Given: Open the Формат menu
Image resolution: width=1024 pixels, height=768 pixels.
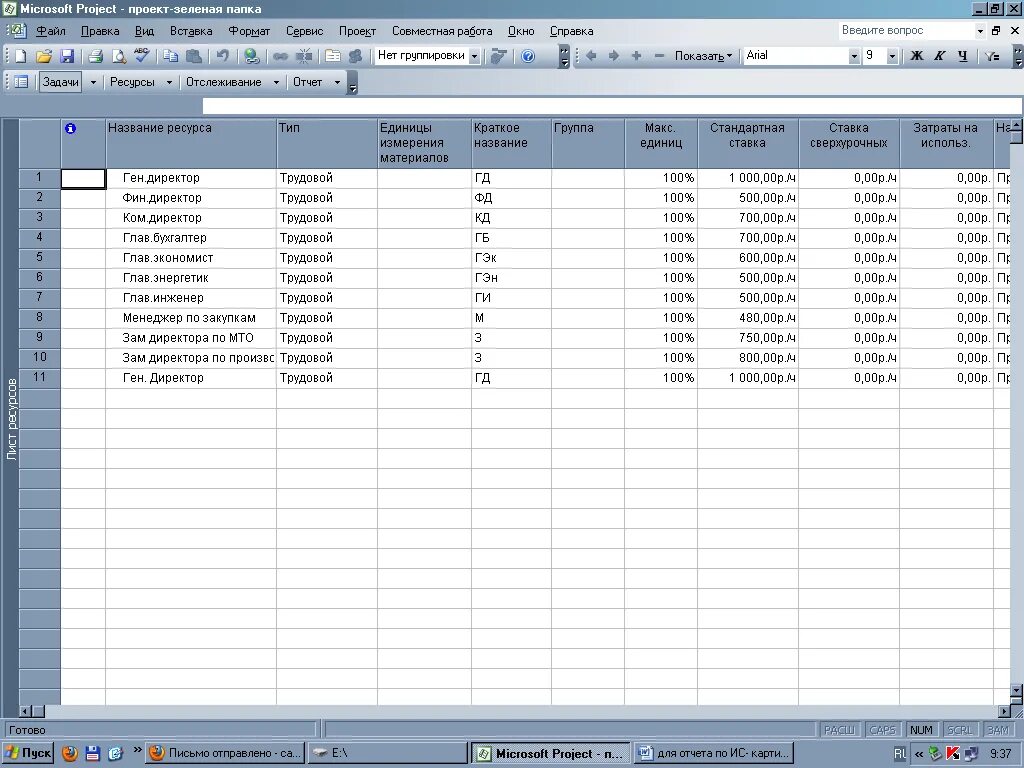Looking at the screenshot, I should [x=249, y=31].
